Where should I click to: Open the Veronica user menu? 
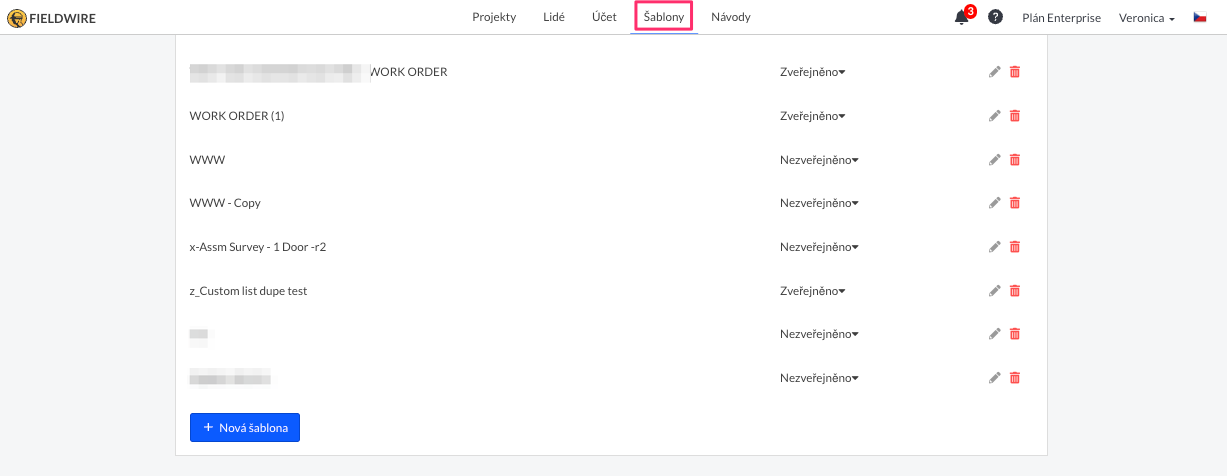[1146, 17]
